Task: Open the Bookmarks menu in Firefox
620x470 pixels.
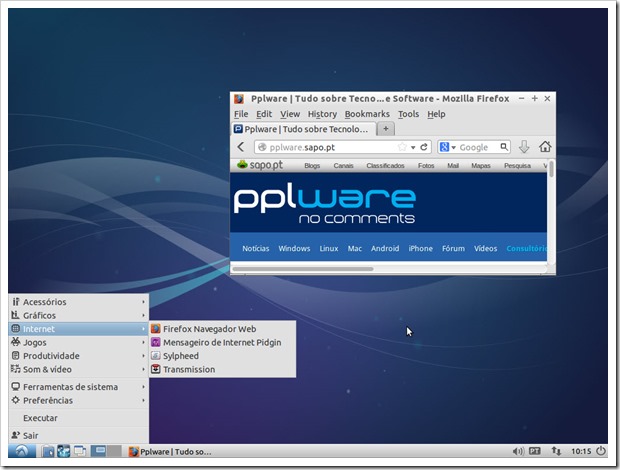Action: point(367,114)
